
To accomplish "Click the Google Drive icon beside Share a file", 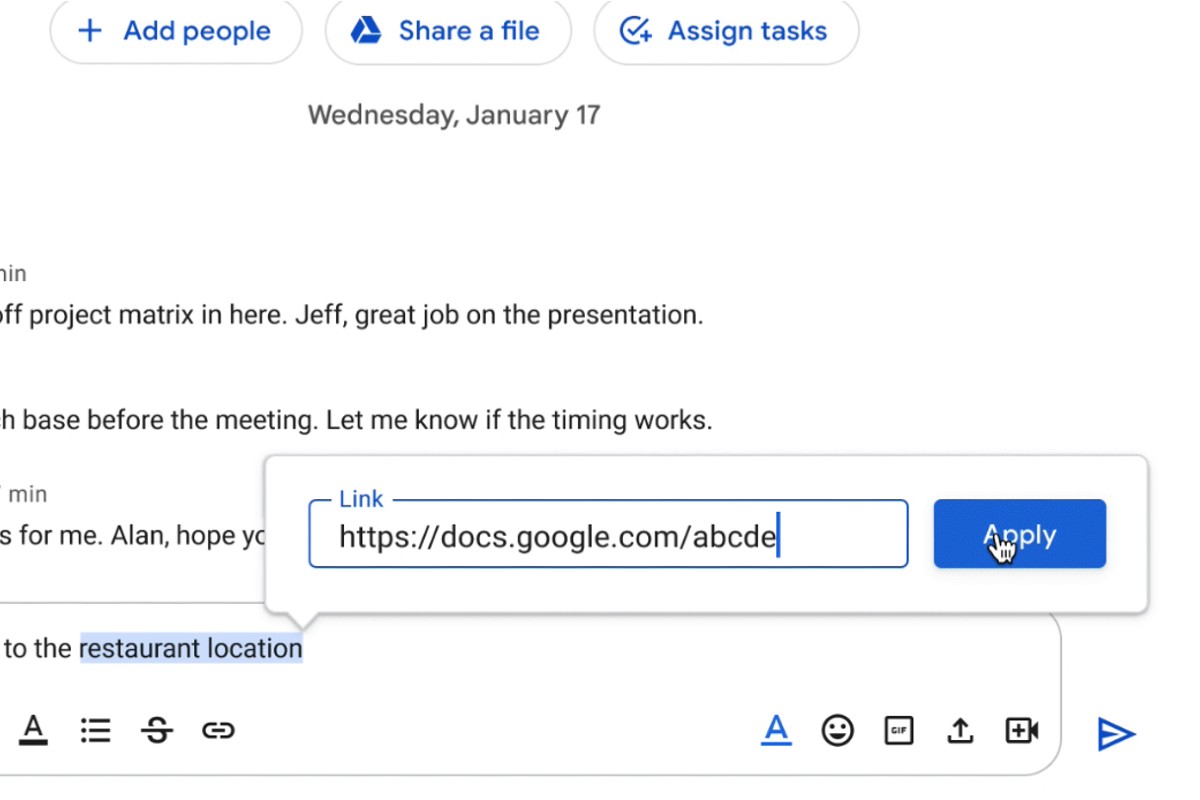I will [x=366, y=31].
